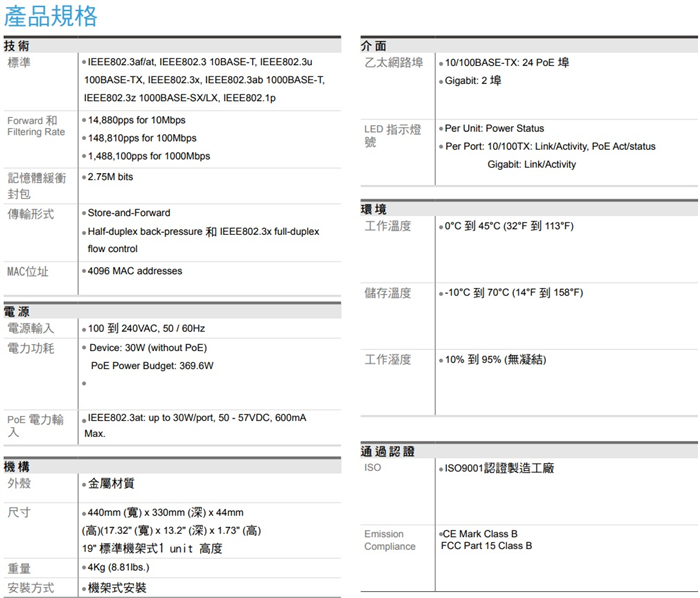Image resolution: width=700 pixels, height=598 pixels.
Task: Click the 電源 section header
Action: (17, 311)
